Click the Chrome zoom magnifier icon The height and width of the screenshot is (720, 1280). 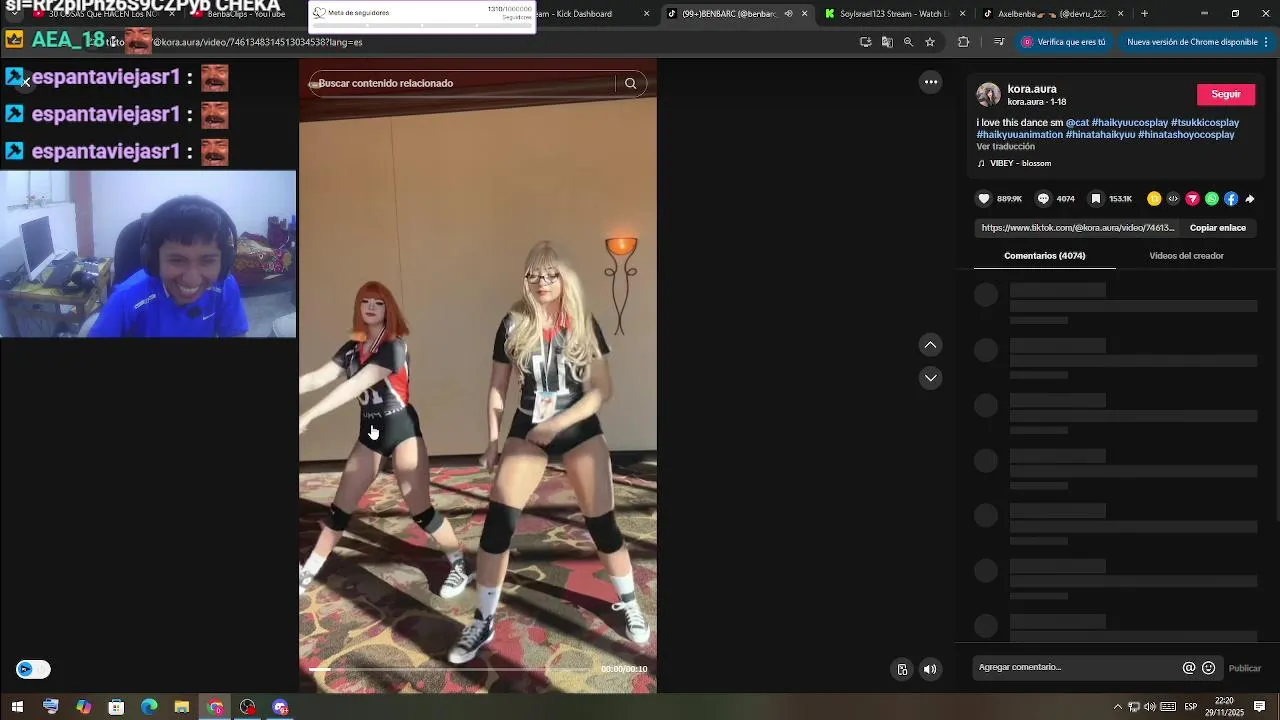tap(908, 42)
